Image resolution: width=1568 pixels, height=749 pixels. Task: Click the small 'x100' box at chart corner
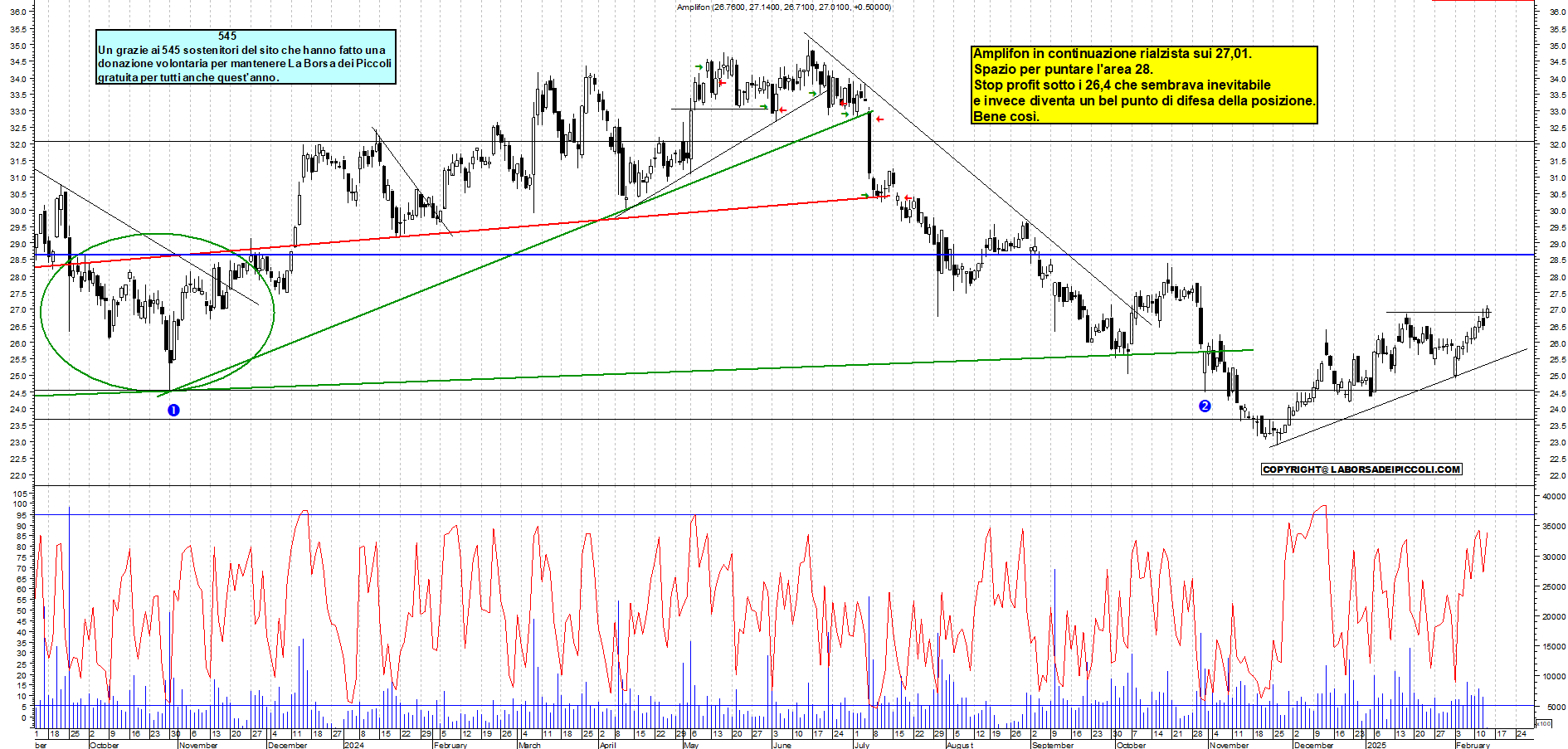pos(1543,723)
